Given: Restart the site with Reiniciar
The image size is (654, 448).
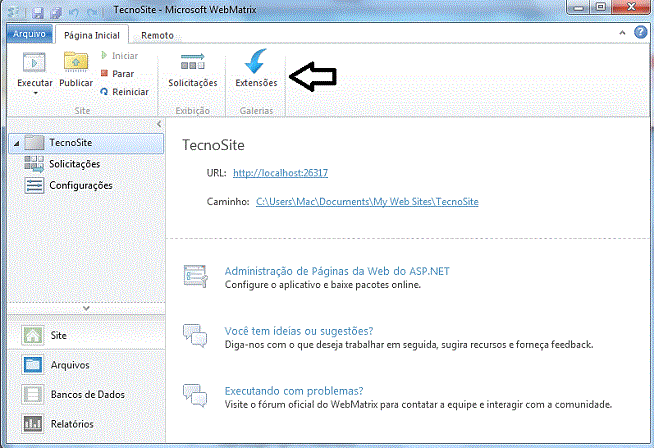Looking at the screenshot, I should [125, 92].
